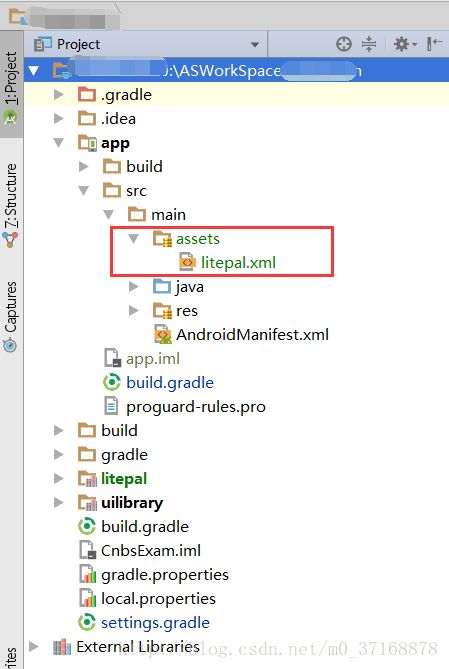Expand the app build folder arrow

84,166
